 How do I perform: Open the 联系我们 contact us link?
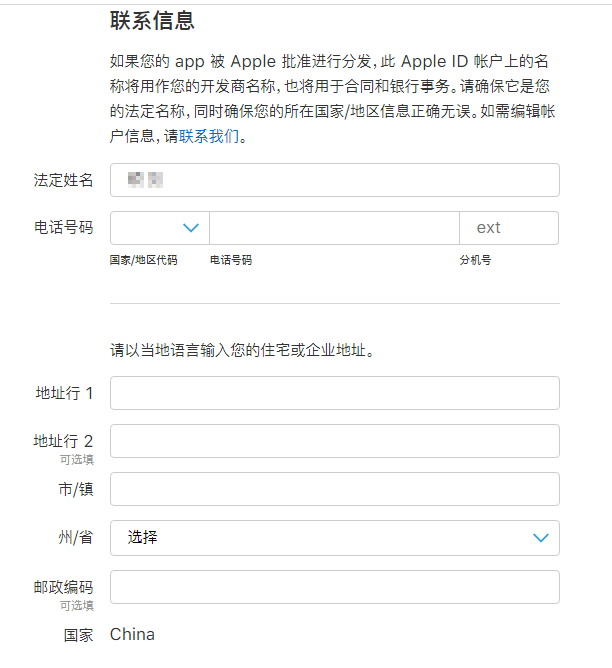point(210,137)
